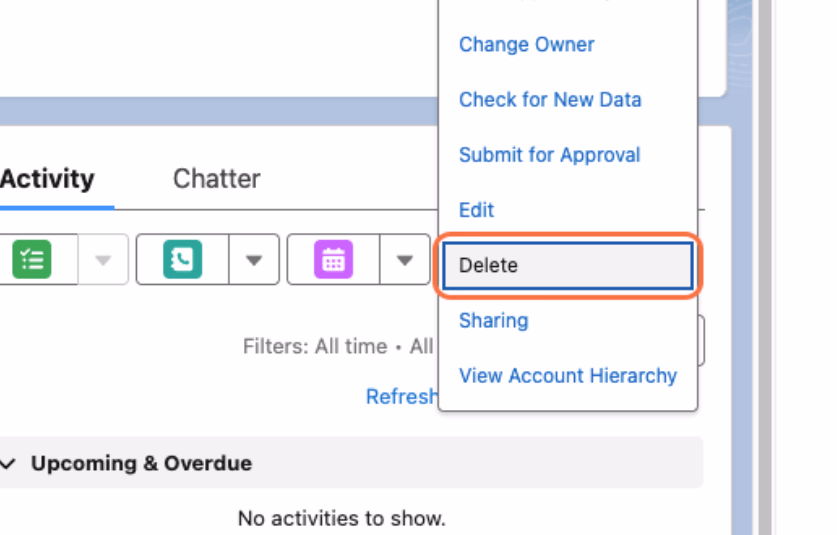The height and width of the screenshot is (535, 837).
Task: Select Edit in the actions menu
Action: point(476,210)
